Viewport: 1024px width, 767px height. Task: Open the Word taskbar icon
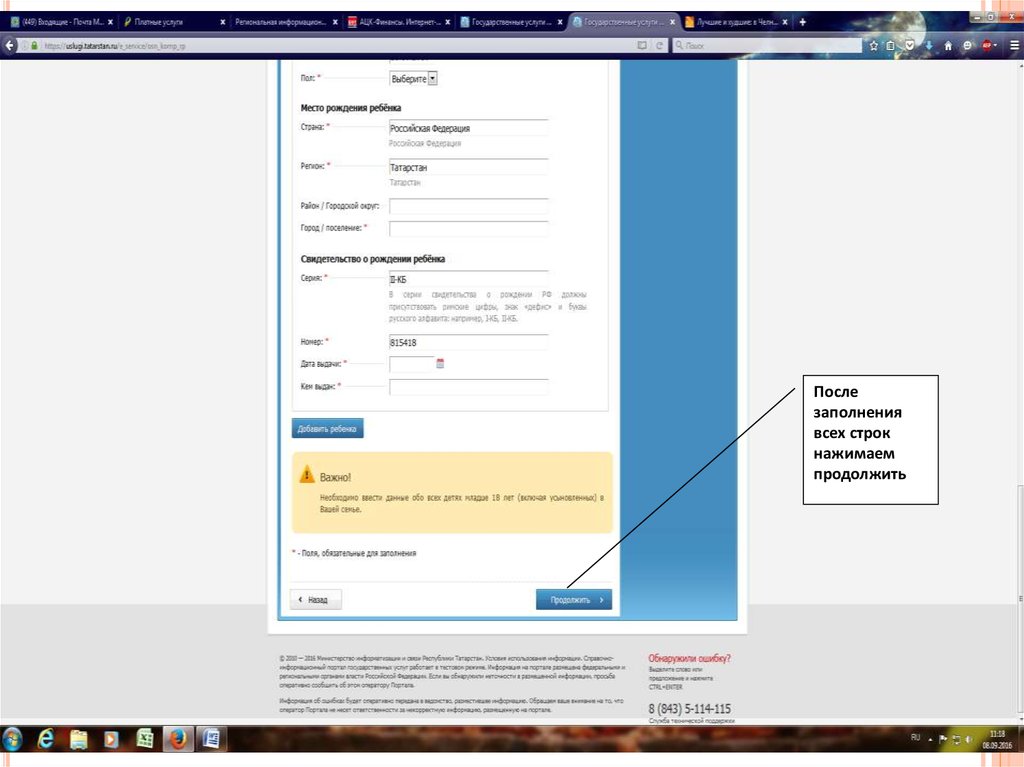[x=210, y=739]
